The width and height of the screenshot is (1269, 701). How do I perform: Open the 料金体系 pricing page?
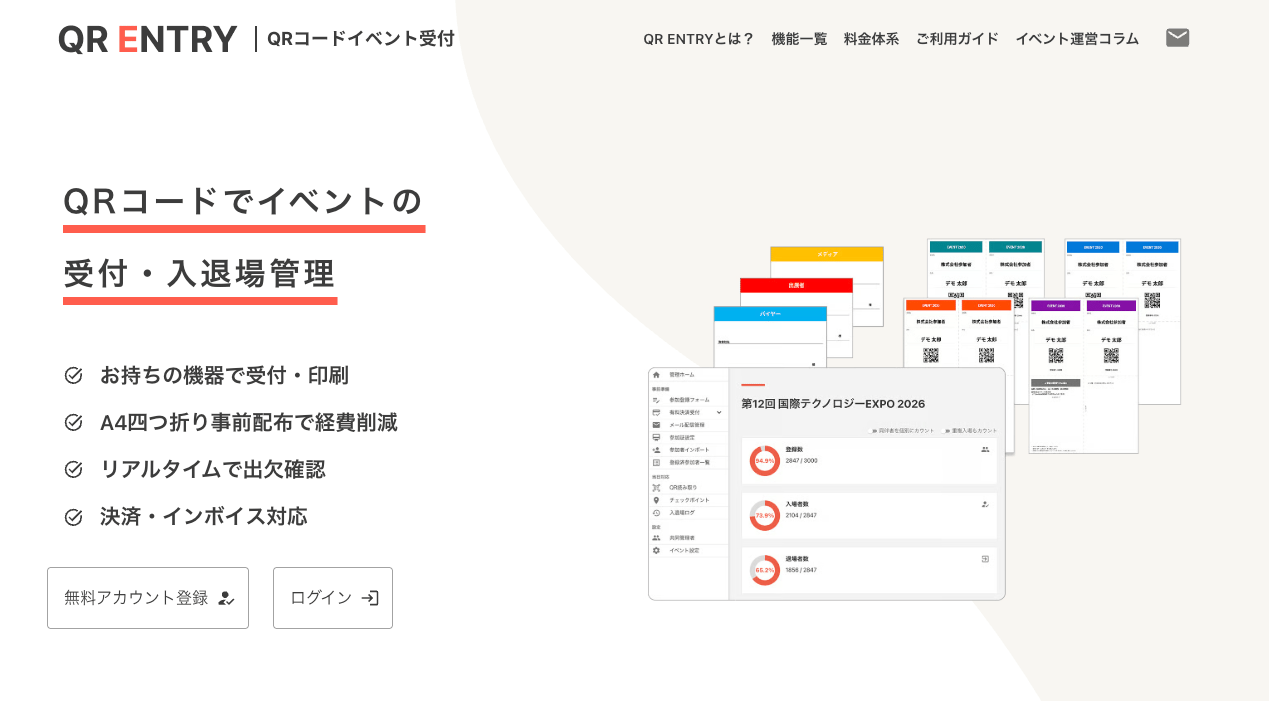(x=871, y=39)
